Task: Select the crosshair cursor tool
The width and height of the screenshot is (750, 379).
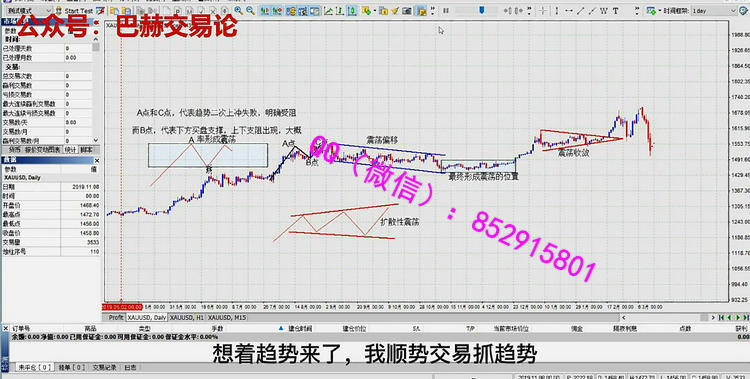Action: click(x=542, y=11)
